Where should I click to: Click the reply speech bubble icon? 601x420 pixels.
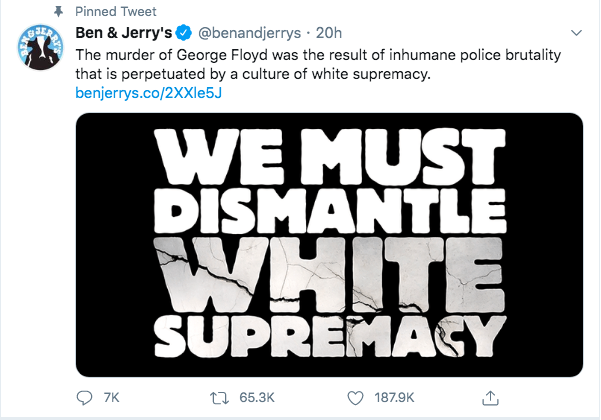tap(85, 397)
